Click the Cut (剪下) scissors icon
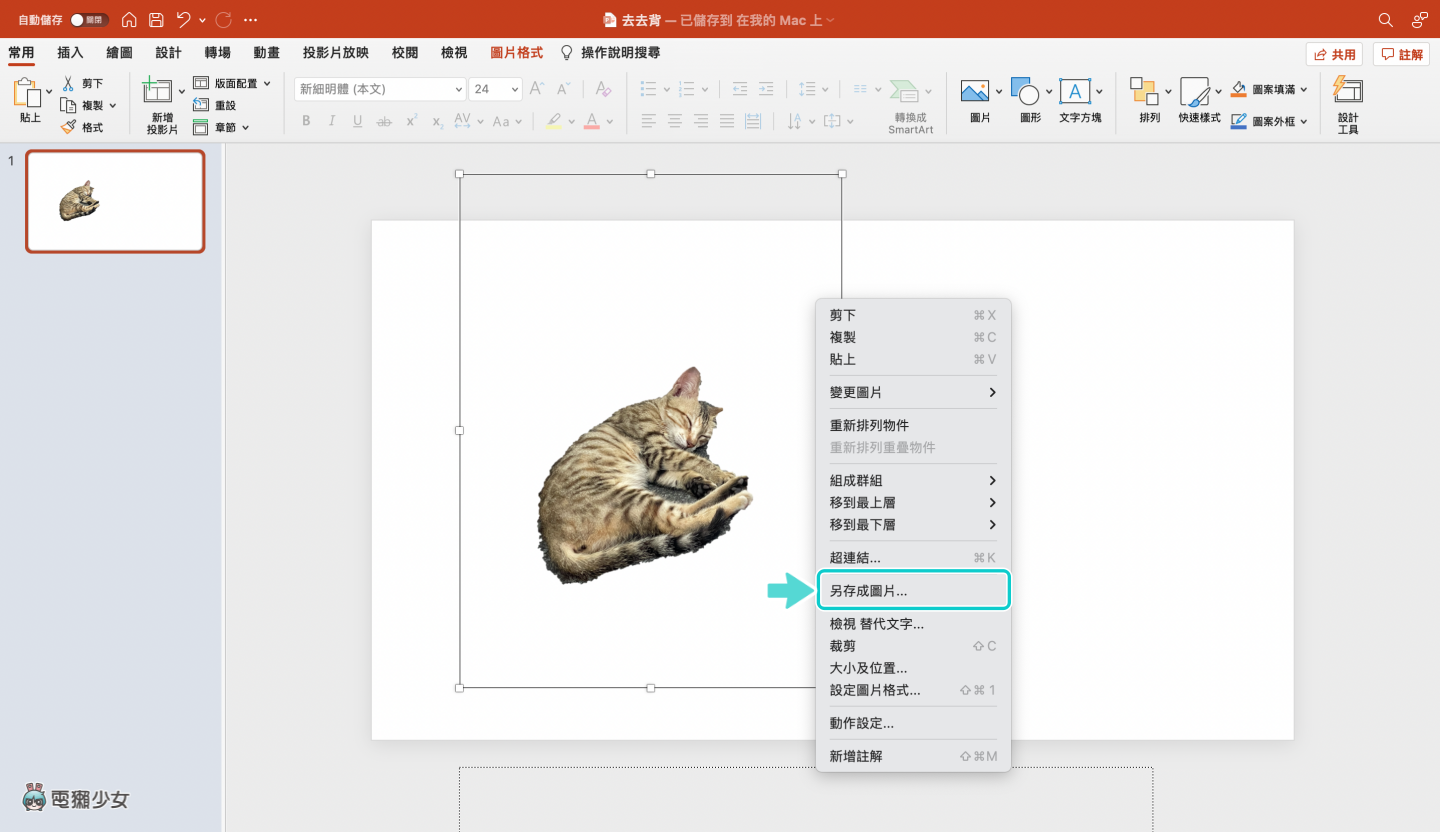This screenshot has height=832, width=1440. coord(68,83)
